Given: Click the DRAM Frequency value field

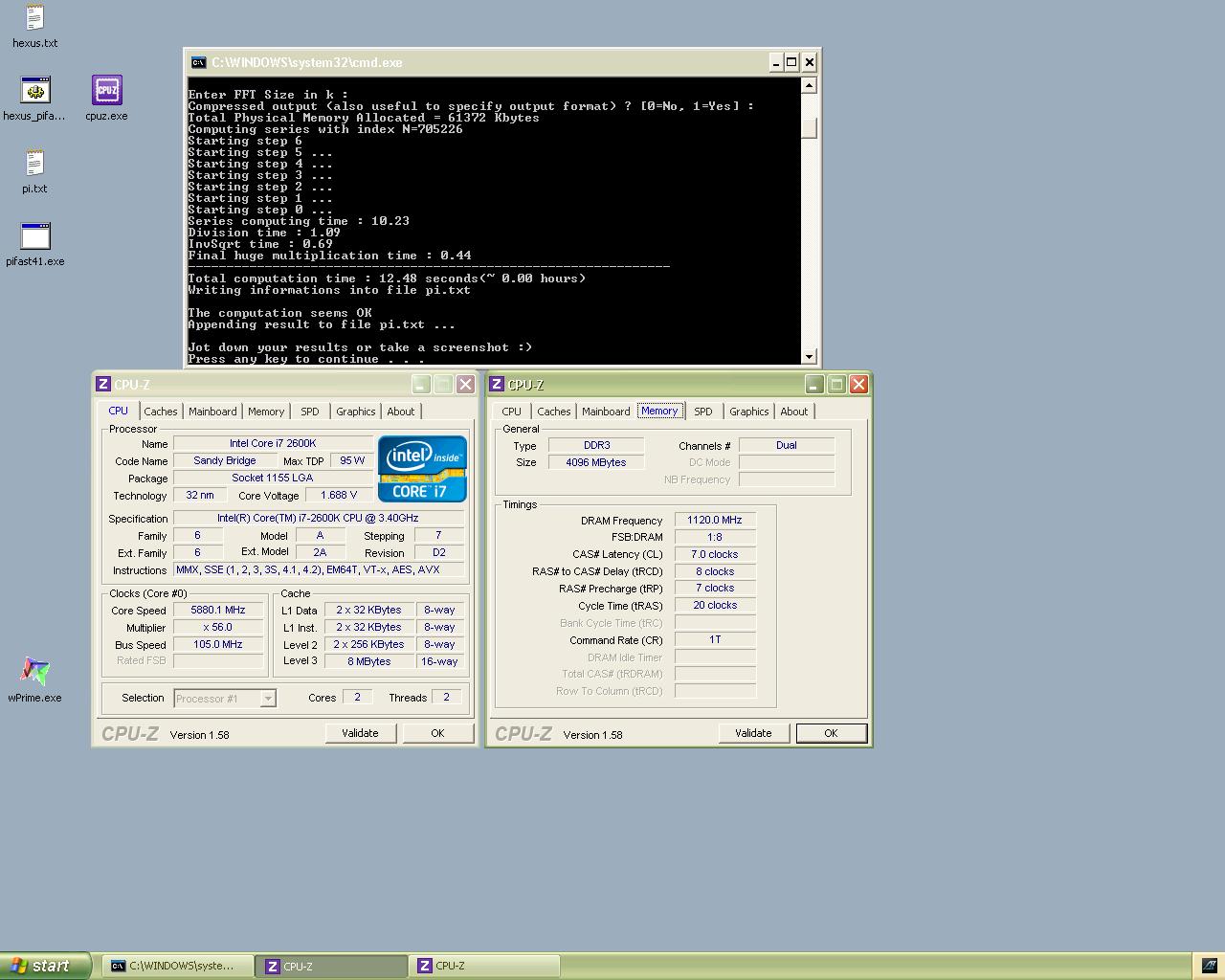Looking at the screenshot, I should click(x=714, y=520).
